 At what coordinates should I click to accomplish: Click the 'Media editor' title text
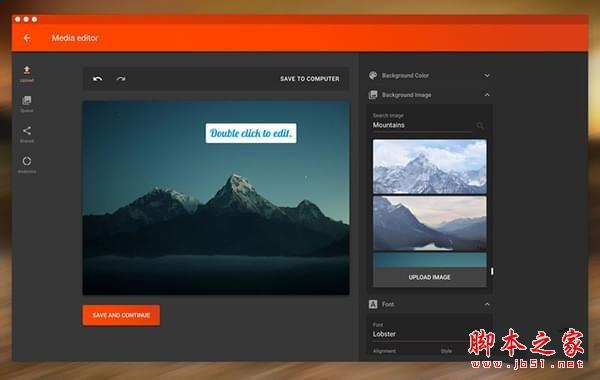coord(75,38)
